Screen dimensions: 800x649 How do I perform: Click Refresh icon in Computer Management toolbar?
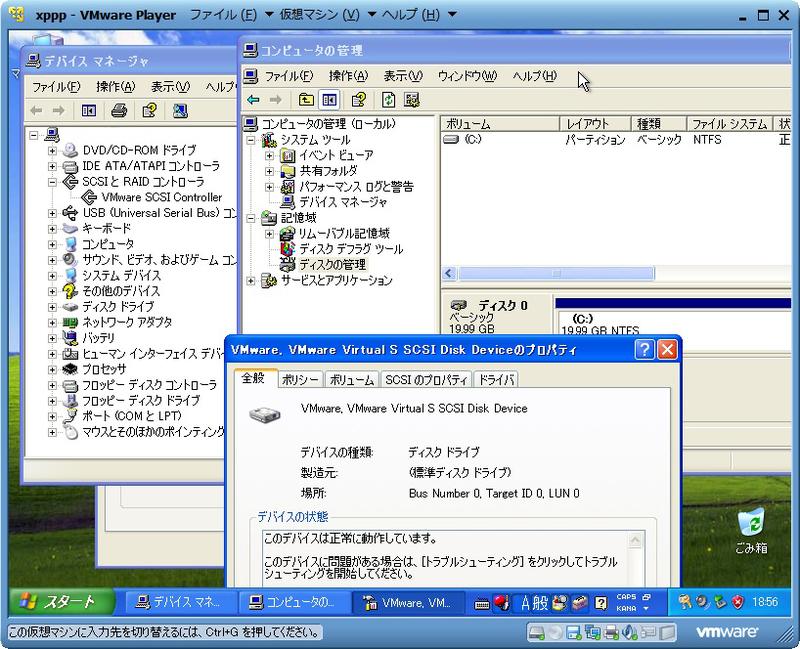pyautogui.click(x=388, y=99)
